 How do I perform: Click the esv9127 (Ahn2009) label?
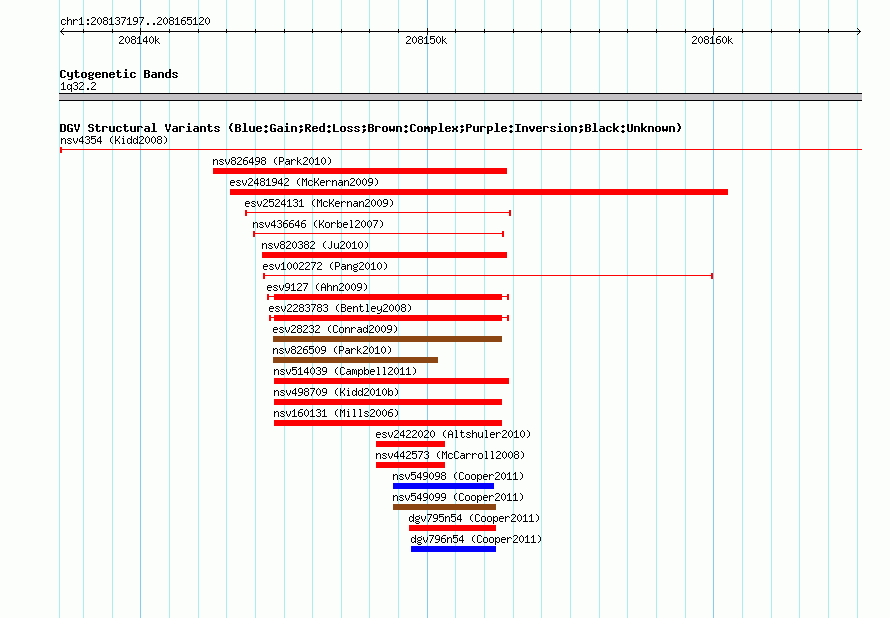(x=317, y=287)
